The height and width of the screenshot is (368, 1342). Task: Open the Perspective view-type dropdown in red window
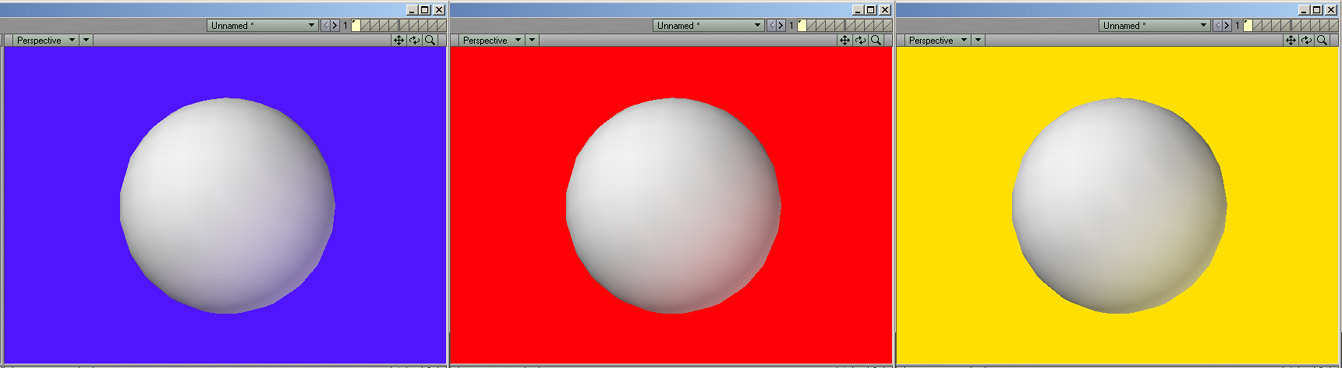click(x=491, y=40)
